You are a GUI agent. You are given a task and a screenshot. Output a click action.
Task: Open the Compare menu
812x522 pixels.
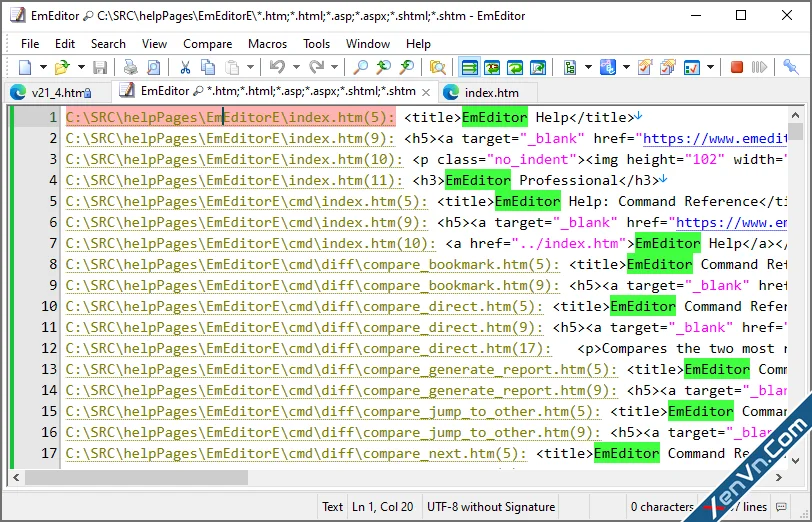pos(207,44)
